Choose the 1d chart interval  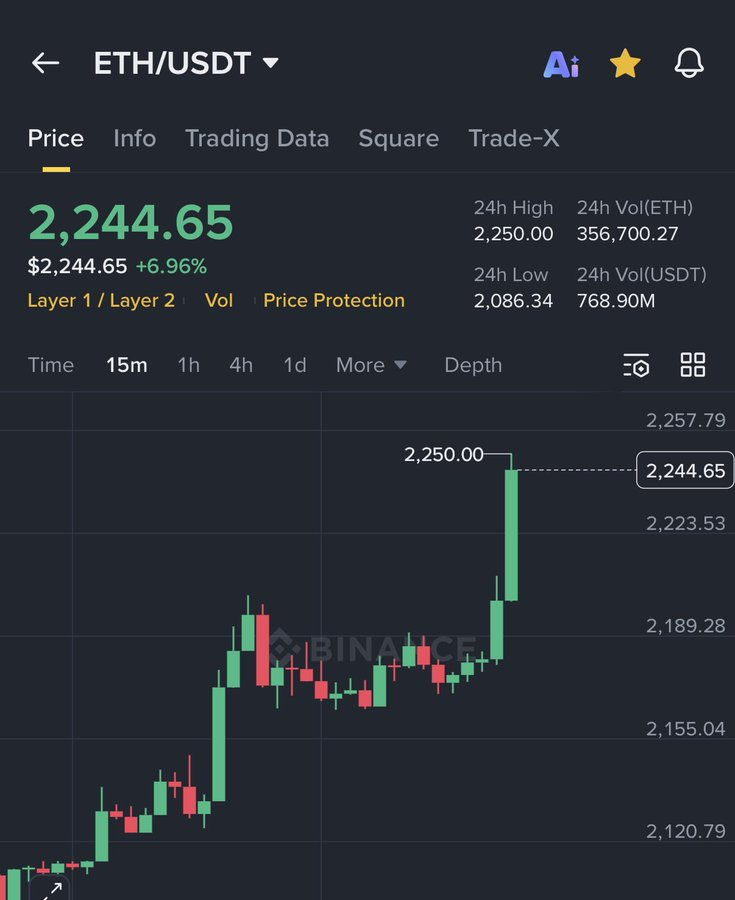(x=295, y=366)
